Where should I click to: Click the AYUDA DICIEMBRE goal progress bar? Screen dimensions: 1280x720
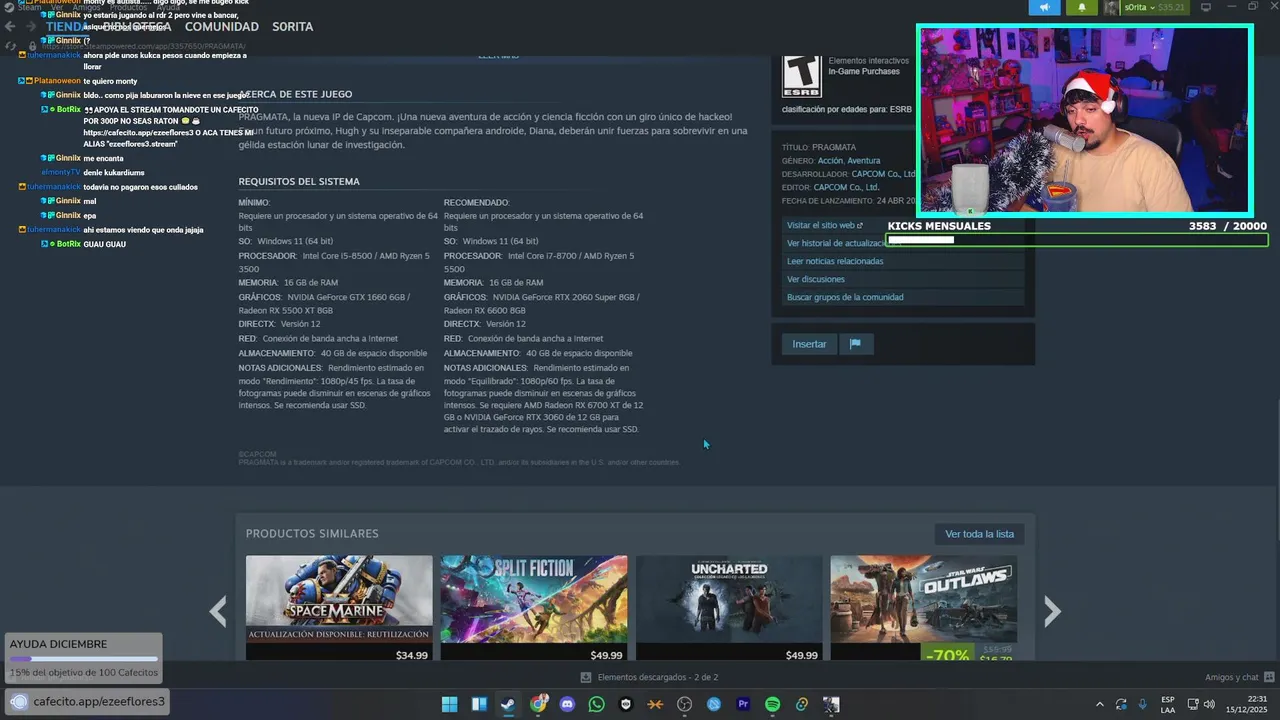coord(83,659)
